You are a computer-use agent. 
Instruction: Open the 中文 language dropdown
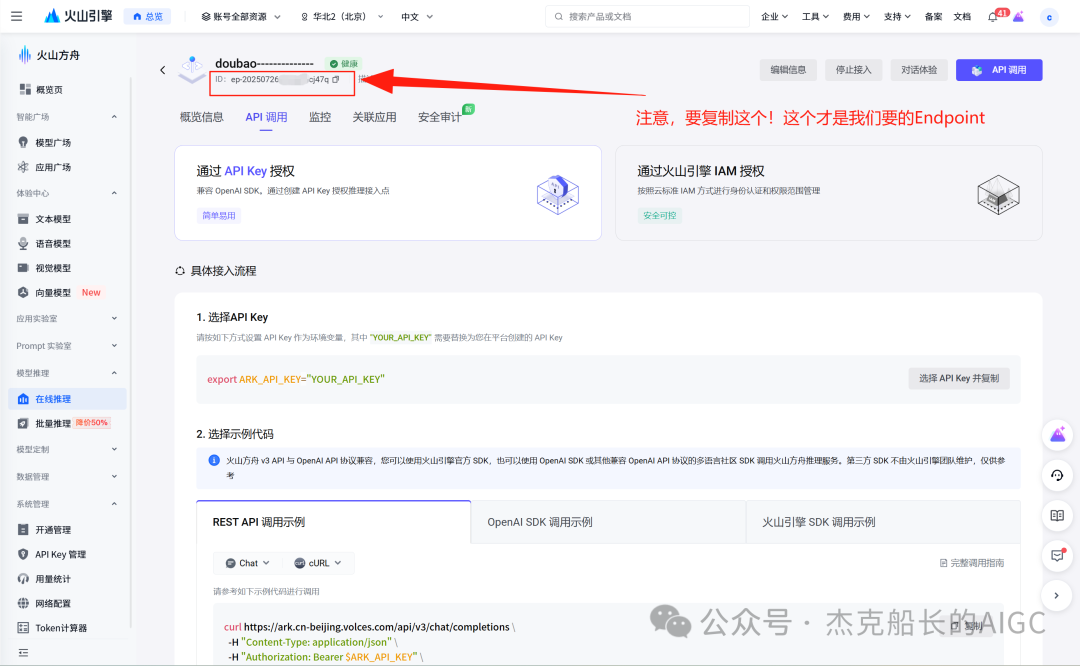[417, 17]
